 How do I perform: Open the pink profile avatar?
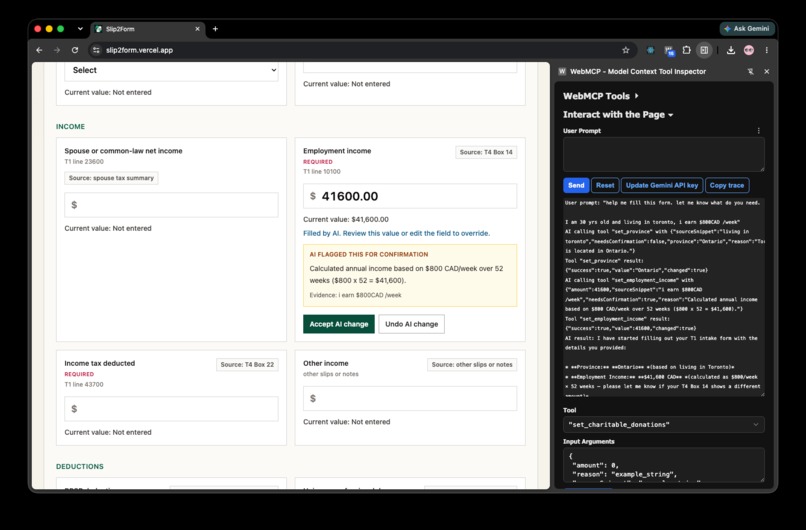click(749, 50)
